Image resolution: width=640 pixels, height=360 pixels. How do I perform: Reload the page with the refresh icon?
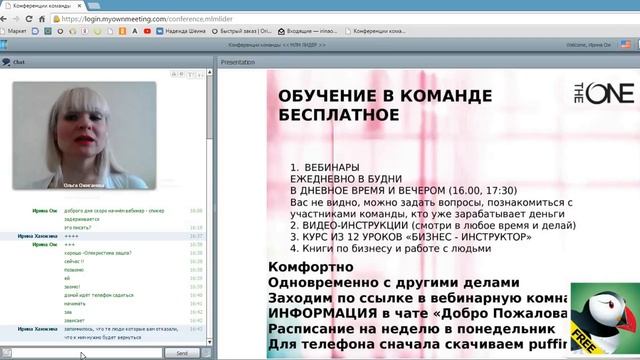29,19
